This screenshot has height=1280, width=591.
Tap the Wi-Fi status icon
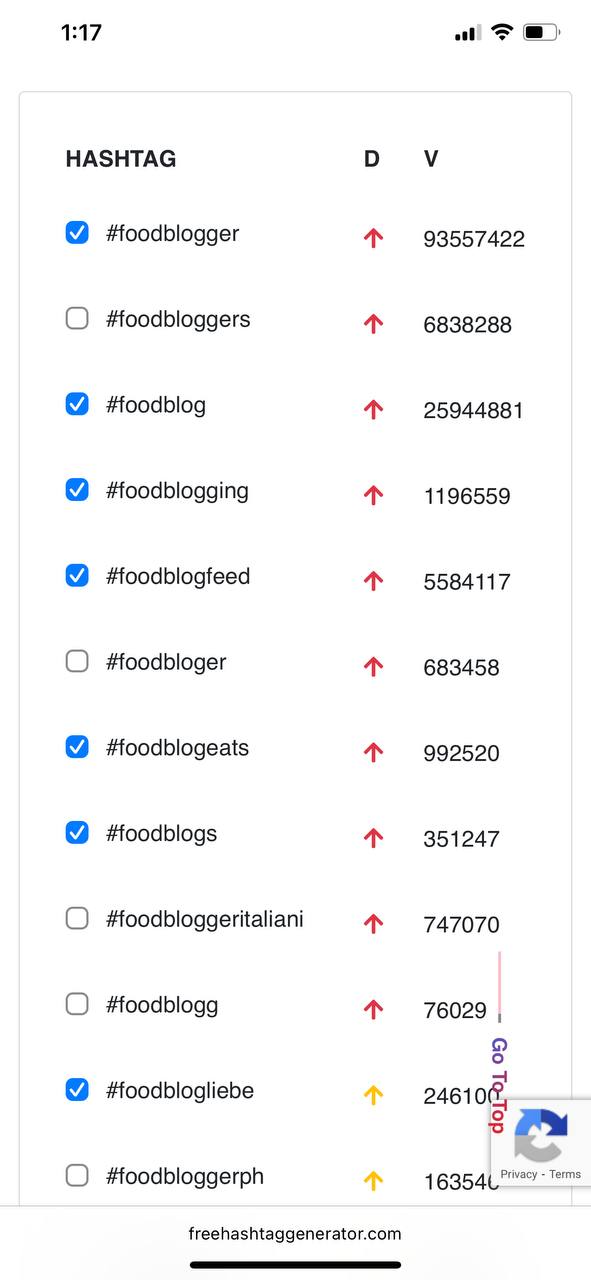[501, 32]
